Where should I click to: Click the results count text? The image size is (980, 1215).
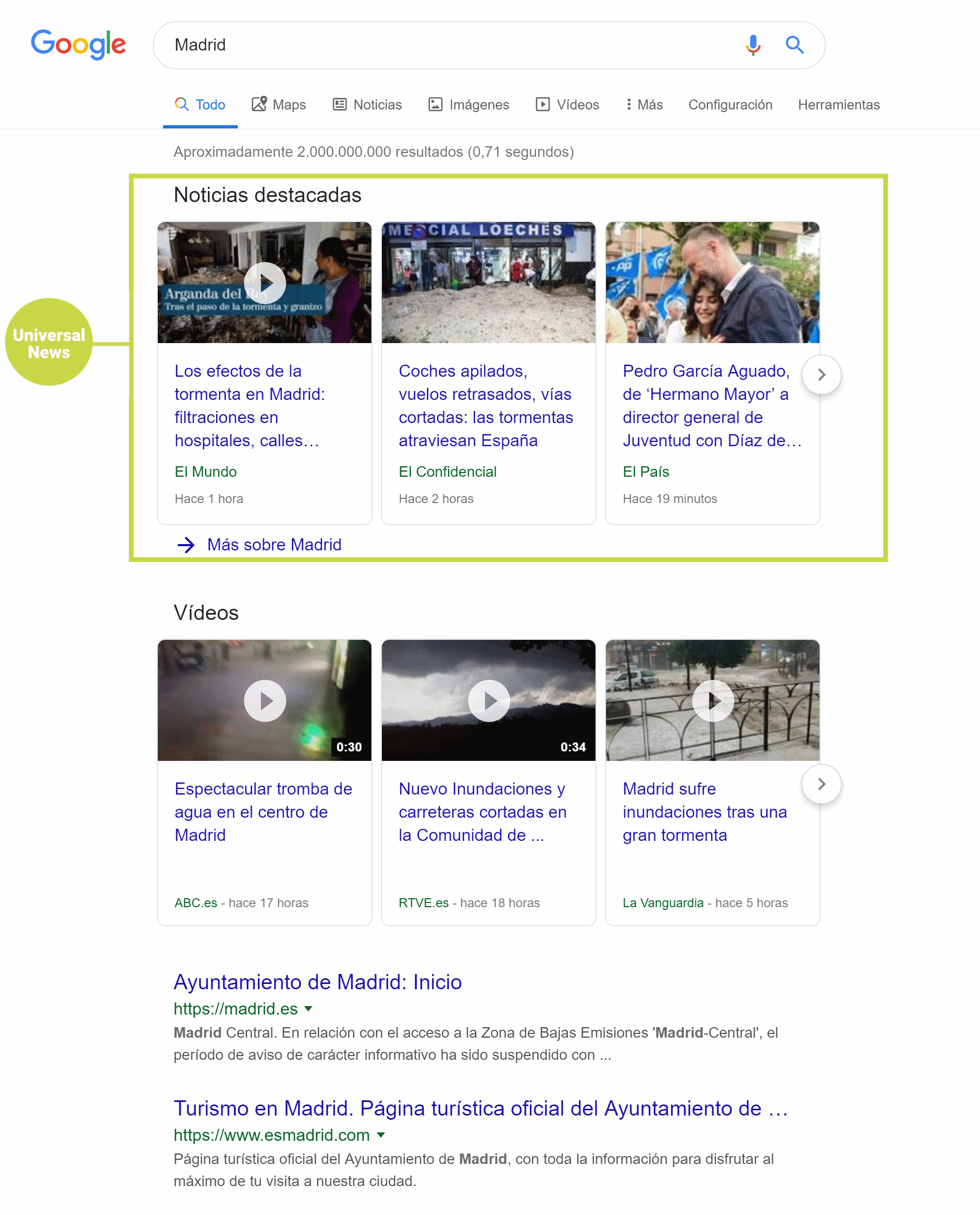coord(373,152)
